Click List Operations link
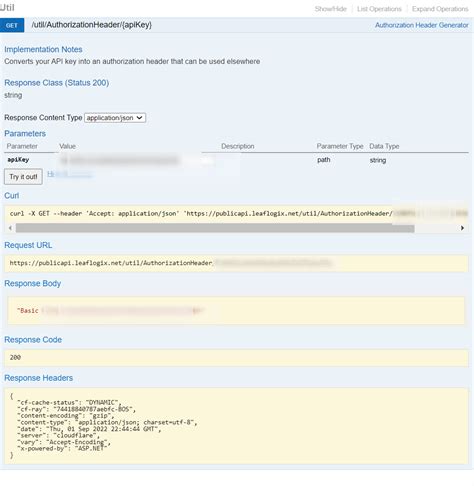Viewport: 474px width, 486px height. click(379, 9)
